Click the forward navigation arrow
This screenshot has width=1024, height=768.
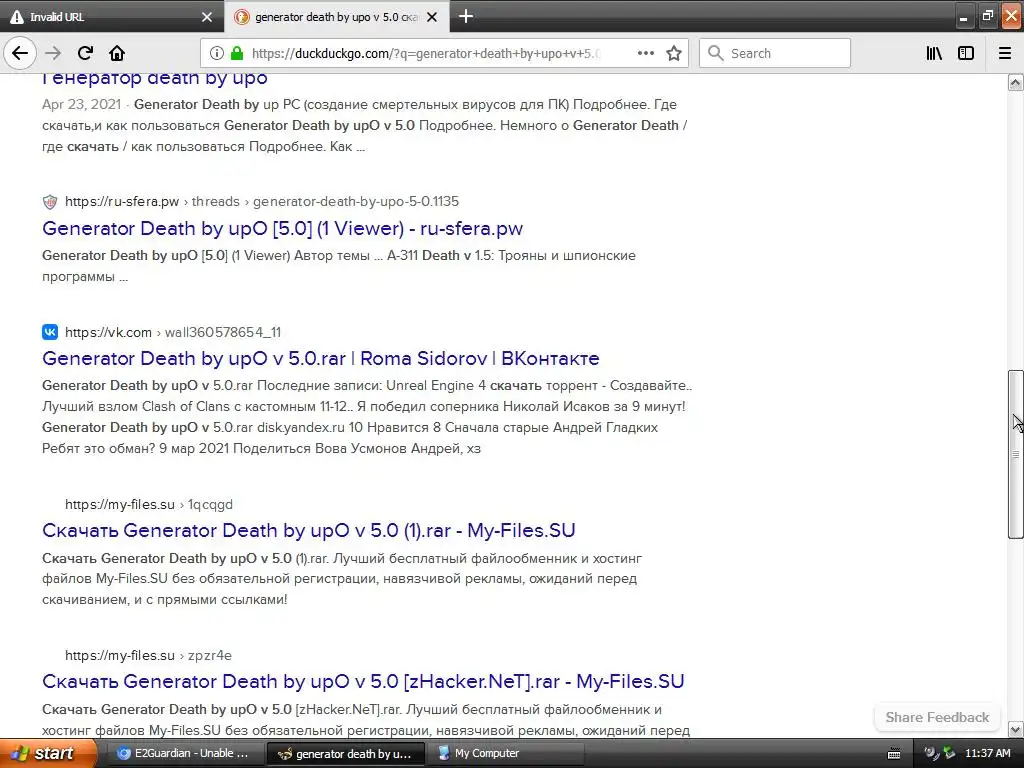(53, 53)
